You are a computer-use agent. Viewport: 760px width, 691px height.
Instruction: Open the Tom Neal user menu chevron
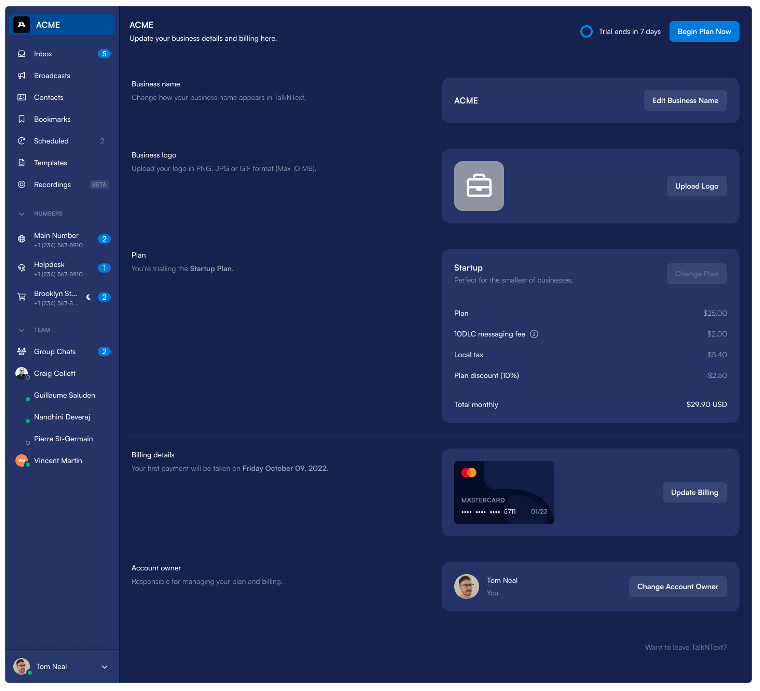click(x=104, y=667)
